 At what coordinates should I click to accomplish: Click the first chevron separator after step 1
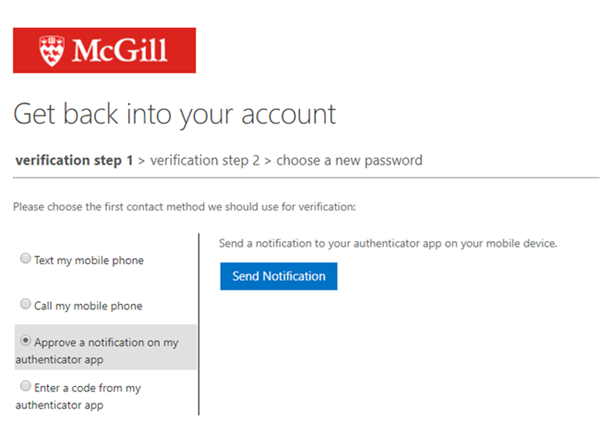(x=142, y=161)
